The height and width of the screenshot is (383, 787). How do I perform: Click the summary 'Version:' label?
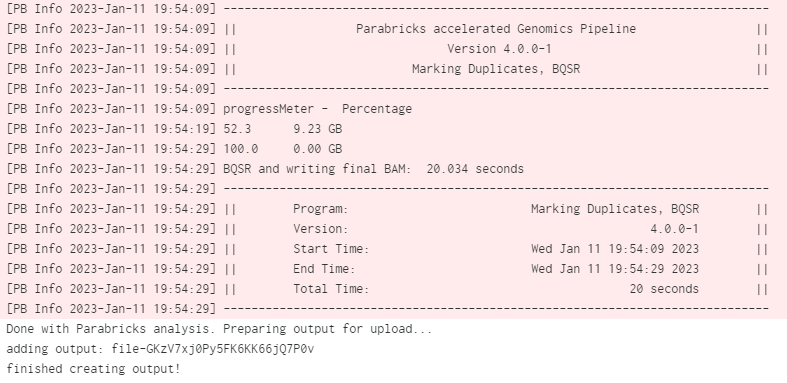click(321, 229)
